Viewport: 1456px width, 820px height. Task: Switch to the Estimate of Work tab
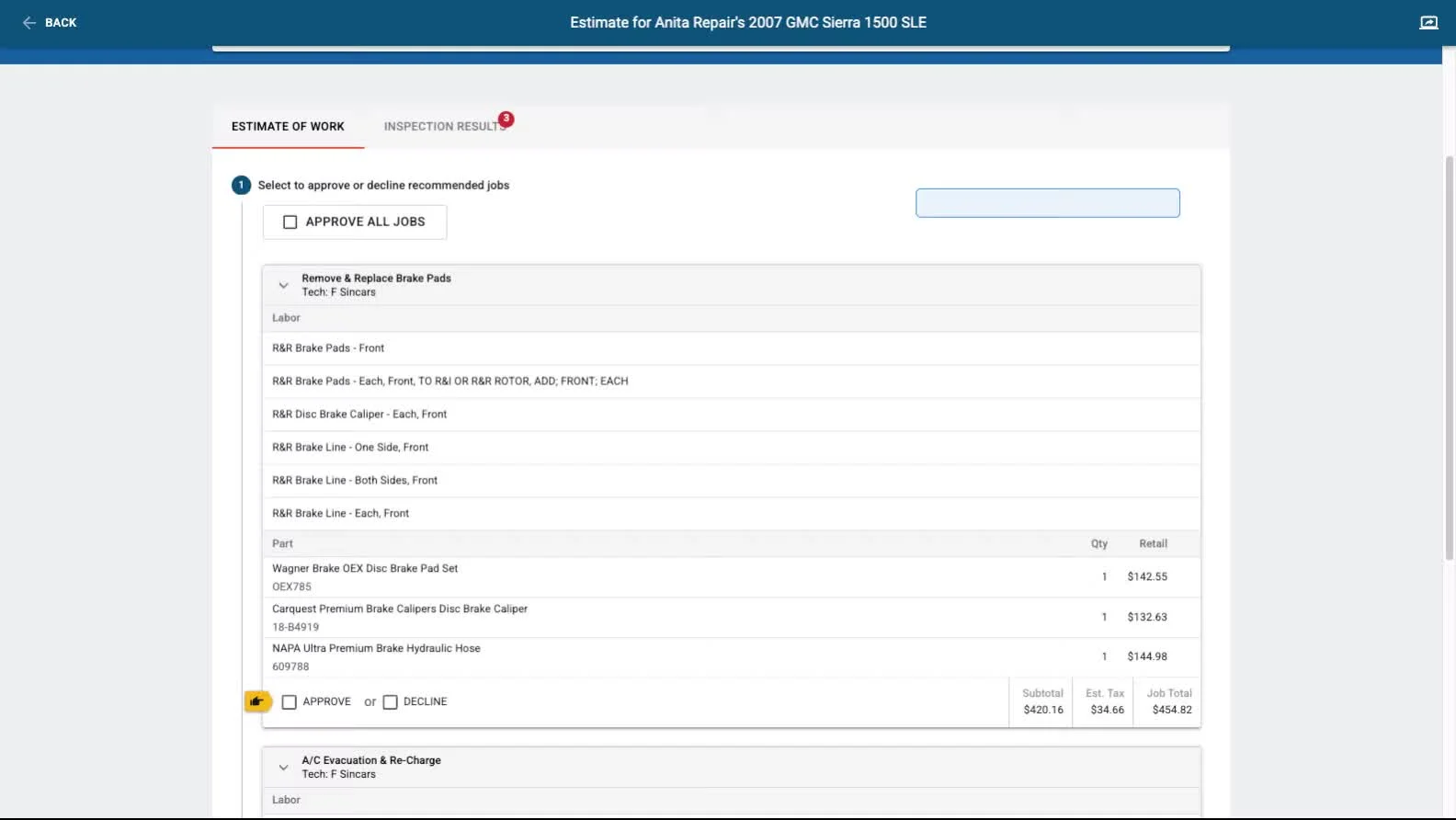(x=288, y=127)
